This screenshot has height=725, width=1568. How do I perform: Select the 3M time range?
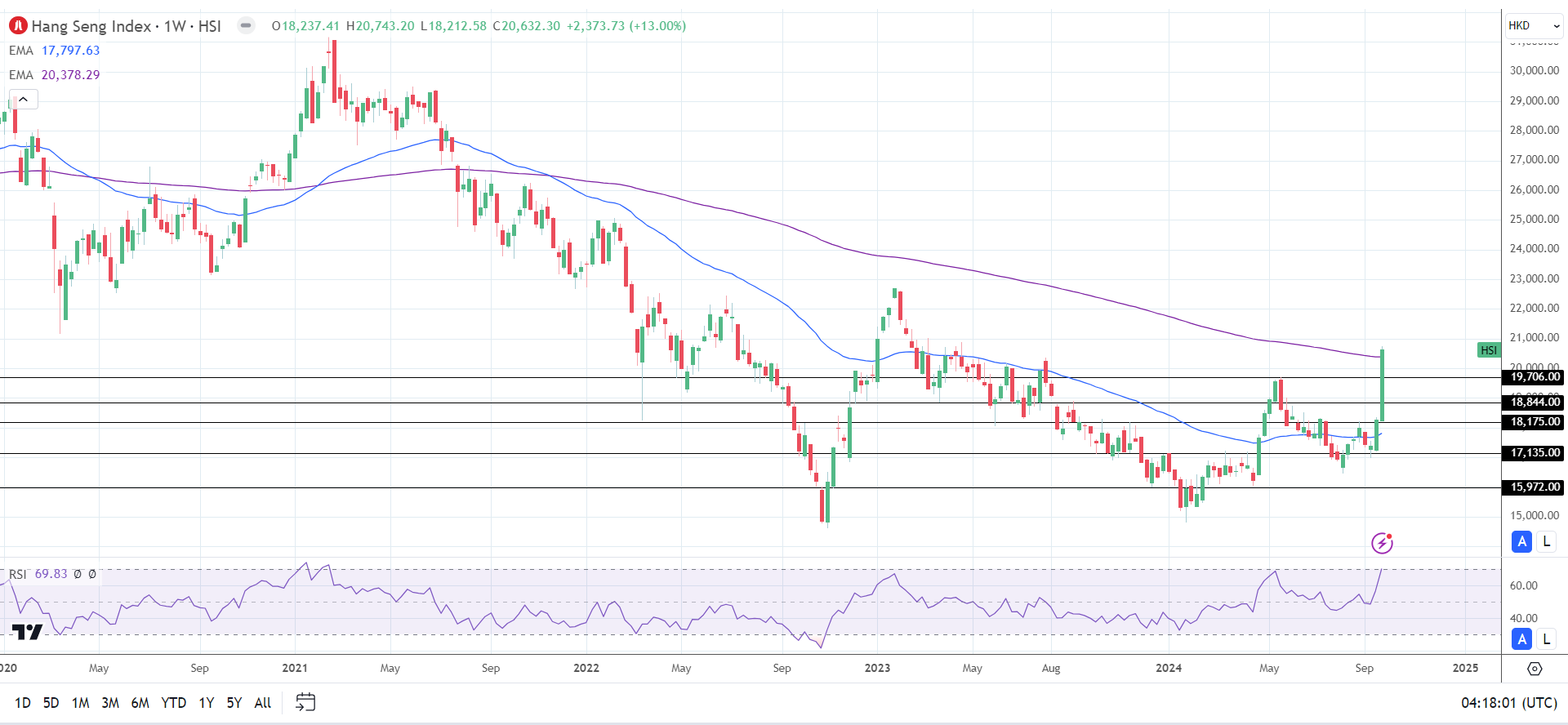tap(110, 703)
